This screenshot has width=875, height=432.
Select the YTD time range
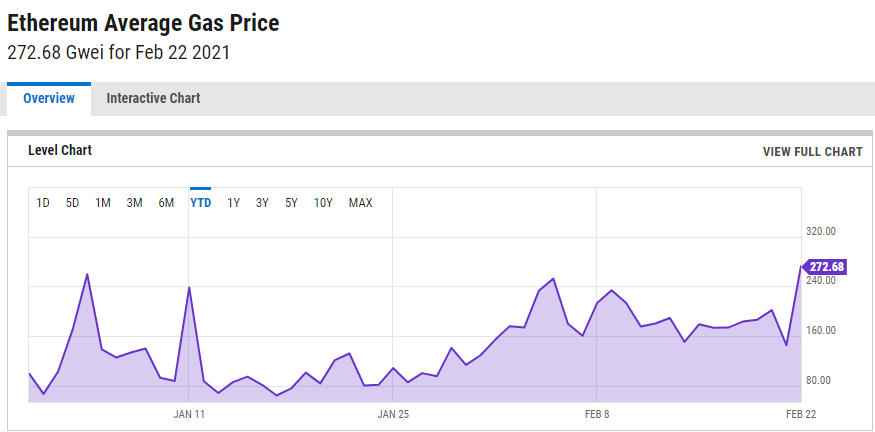200,203
